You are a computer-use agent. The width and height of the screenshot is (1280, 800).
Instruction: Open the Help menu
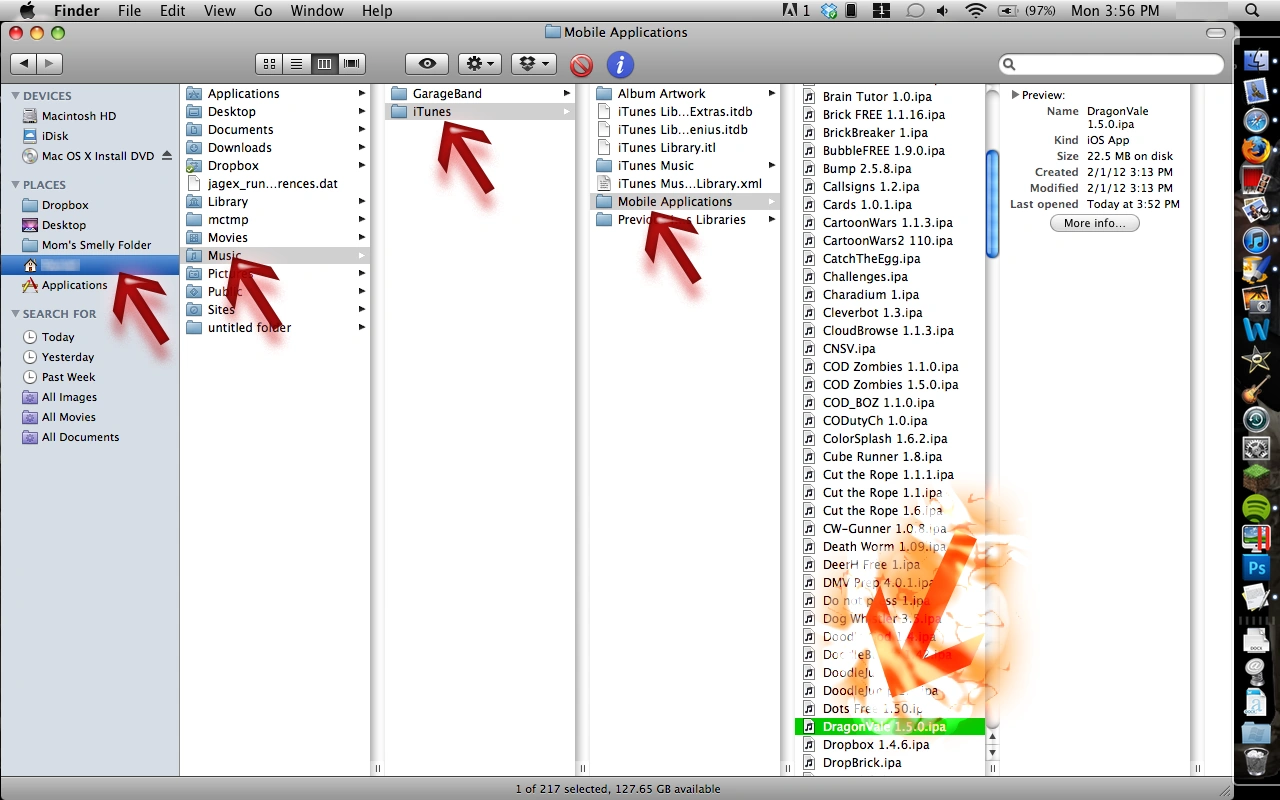[377, 11]
